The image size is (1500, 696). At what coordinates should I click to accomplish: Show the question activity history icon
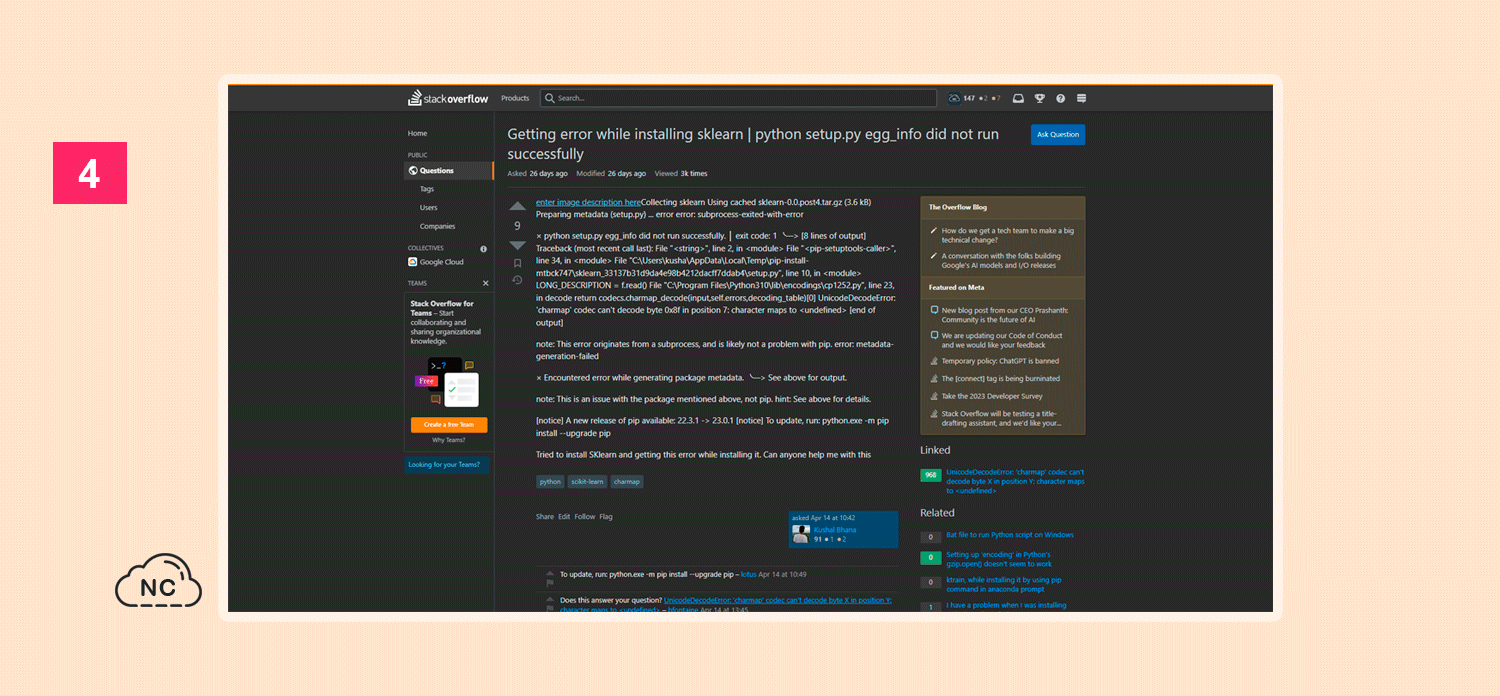click(517, 280)
